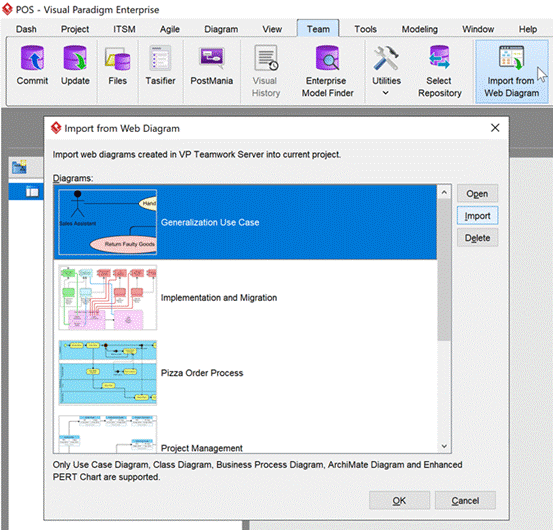The width and height of the screenshot is (553, 530).
Task: Open the Tools ribbon tab
Action: (x=365, y=29)
